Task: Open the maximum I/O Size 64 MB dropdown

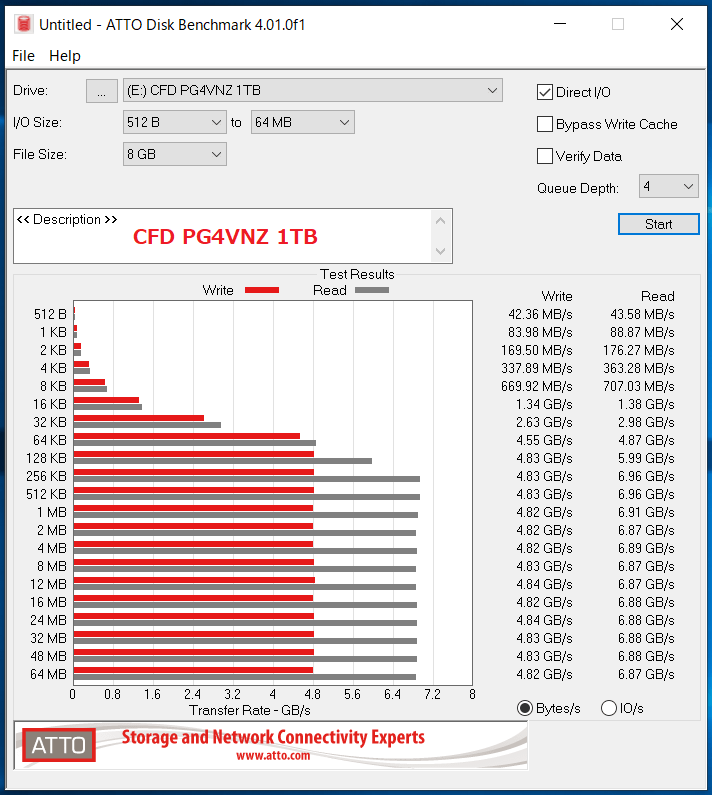Action: click(303, 122)
